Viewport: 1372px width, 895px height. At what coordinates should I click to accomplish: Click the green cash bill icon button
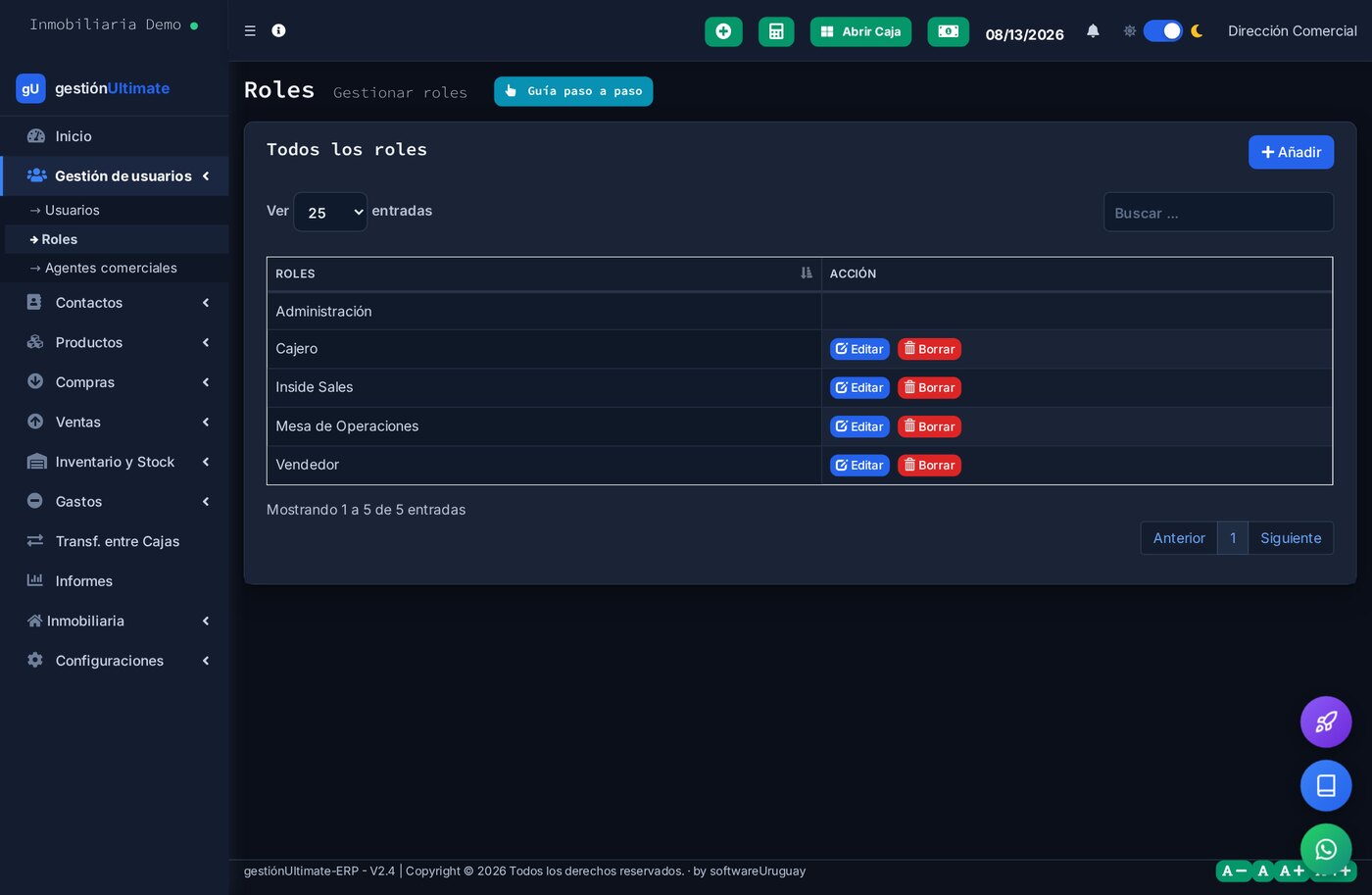point(948,31)
